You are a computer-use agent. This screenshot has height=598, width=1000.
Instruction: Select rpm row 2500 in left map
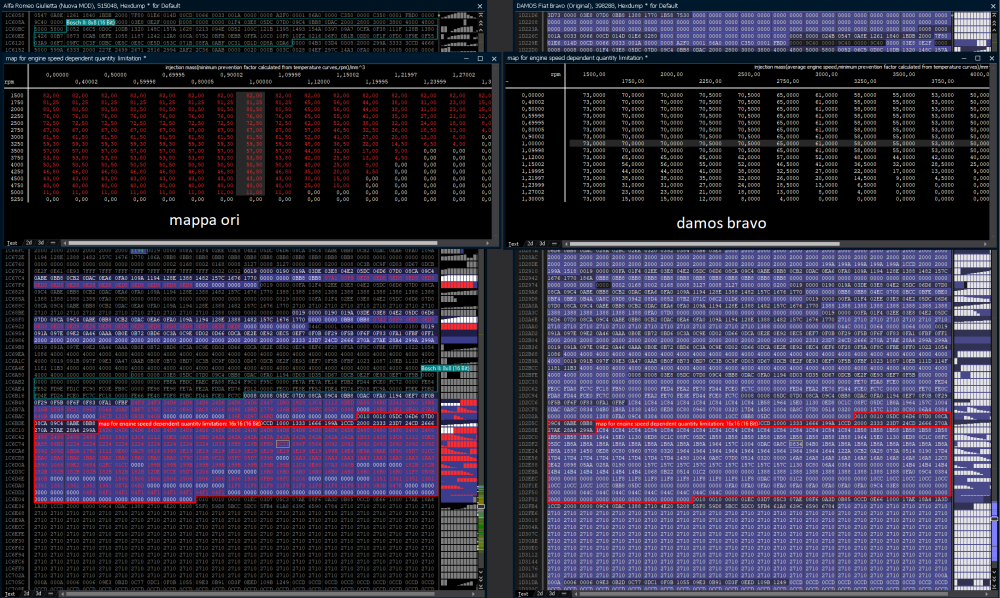tap(17, 123)
